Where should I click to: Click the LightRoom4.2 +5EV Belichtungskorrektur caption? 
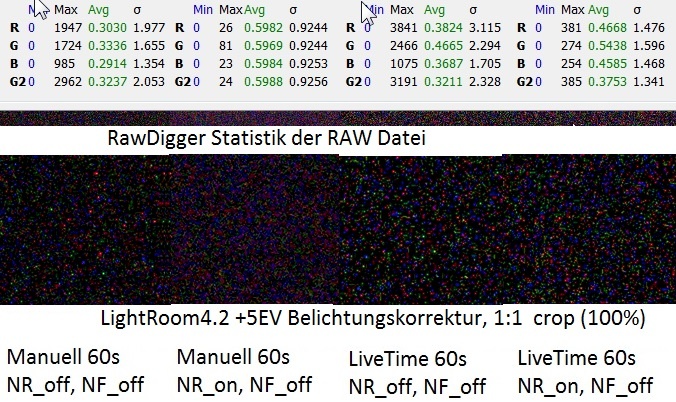(x=372, y=320)
